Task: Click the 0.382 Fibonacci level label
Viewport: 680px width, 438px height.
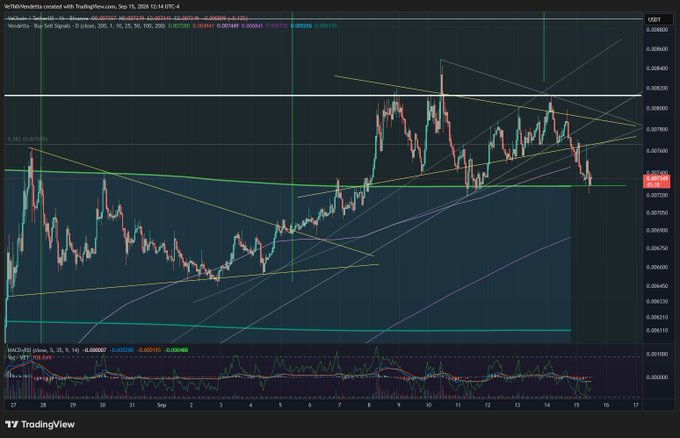Action: point(28,139)
